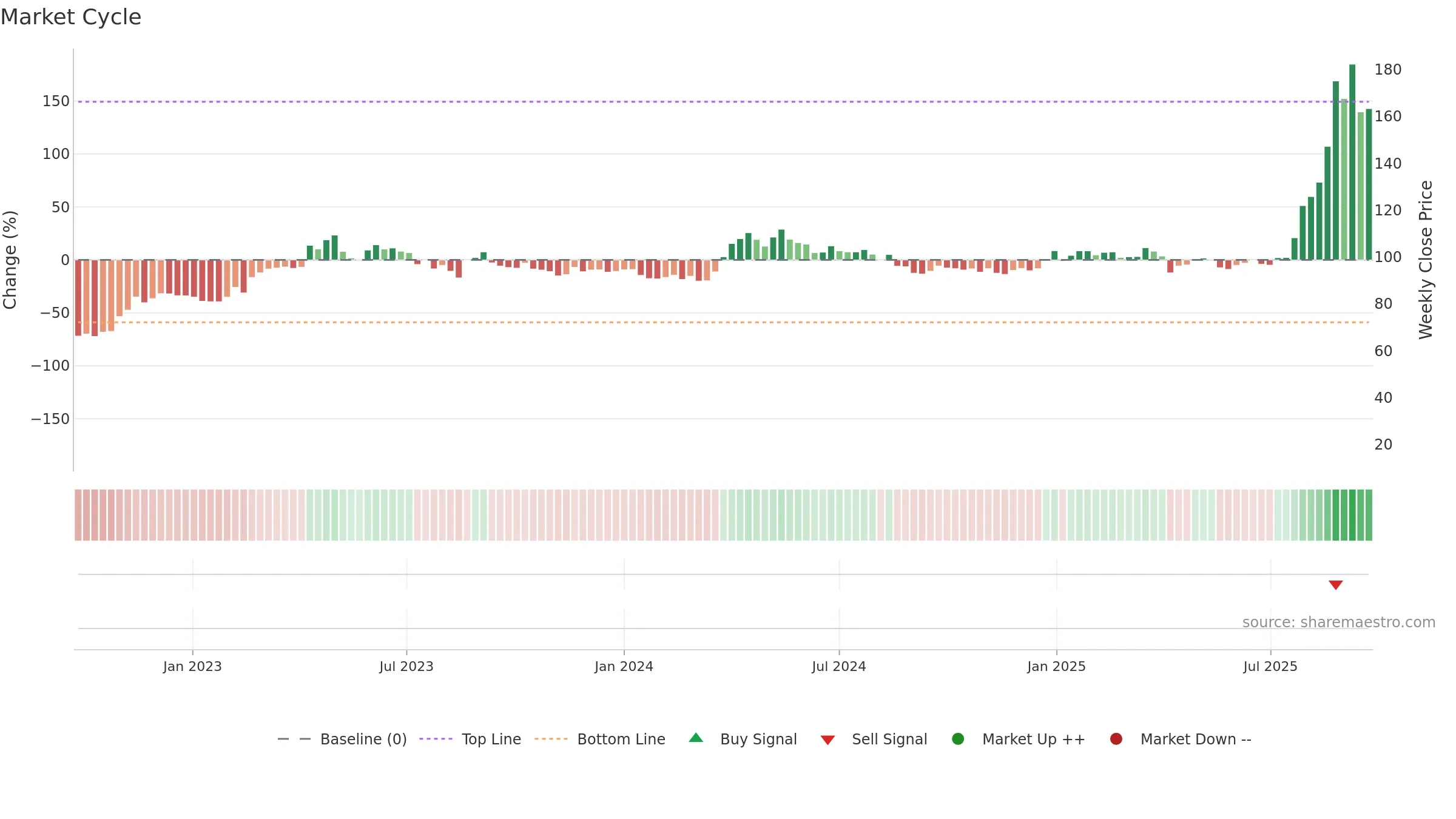Toggle the Buy Signal legend label

[758, 740]
